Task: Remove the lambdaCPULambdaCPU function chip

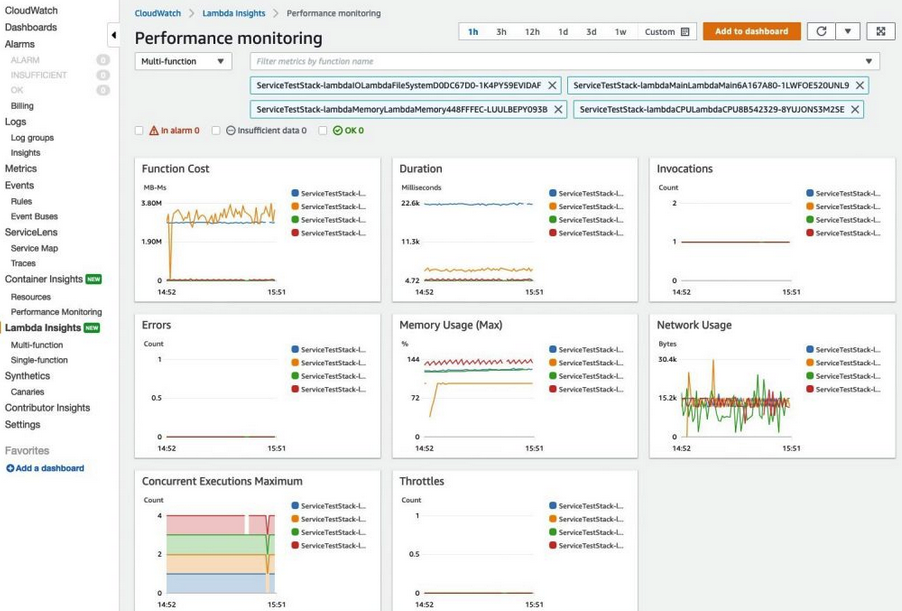Action: pyautogui.click(x=855, y=109)
